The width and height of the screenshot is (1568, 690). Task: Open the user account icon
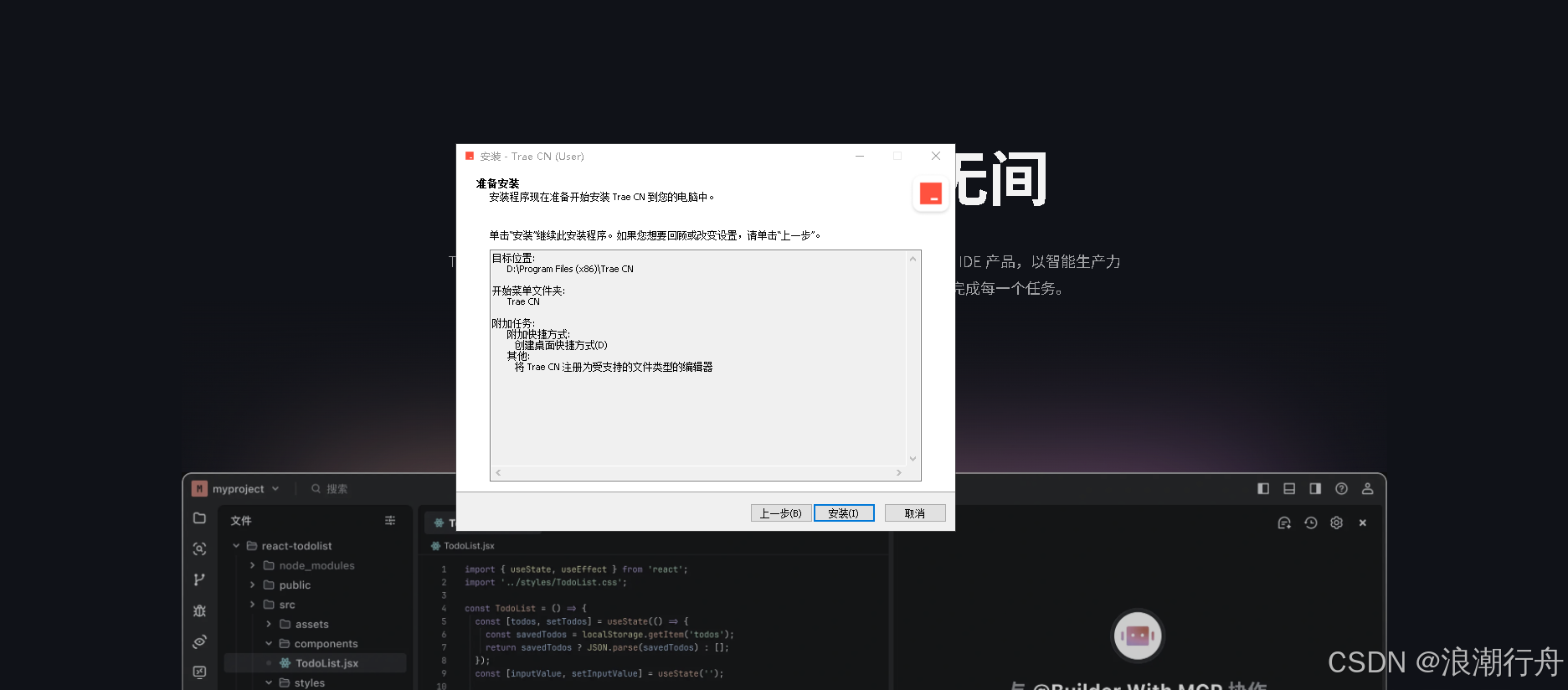pos(1367,489)
